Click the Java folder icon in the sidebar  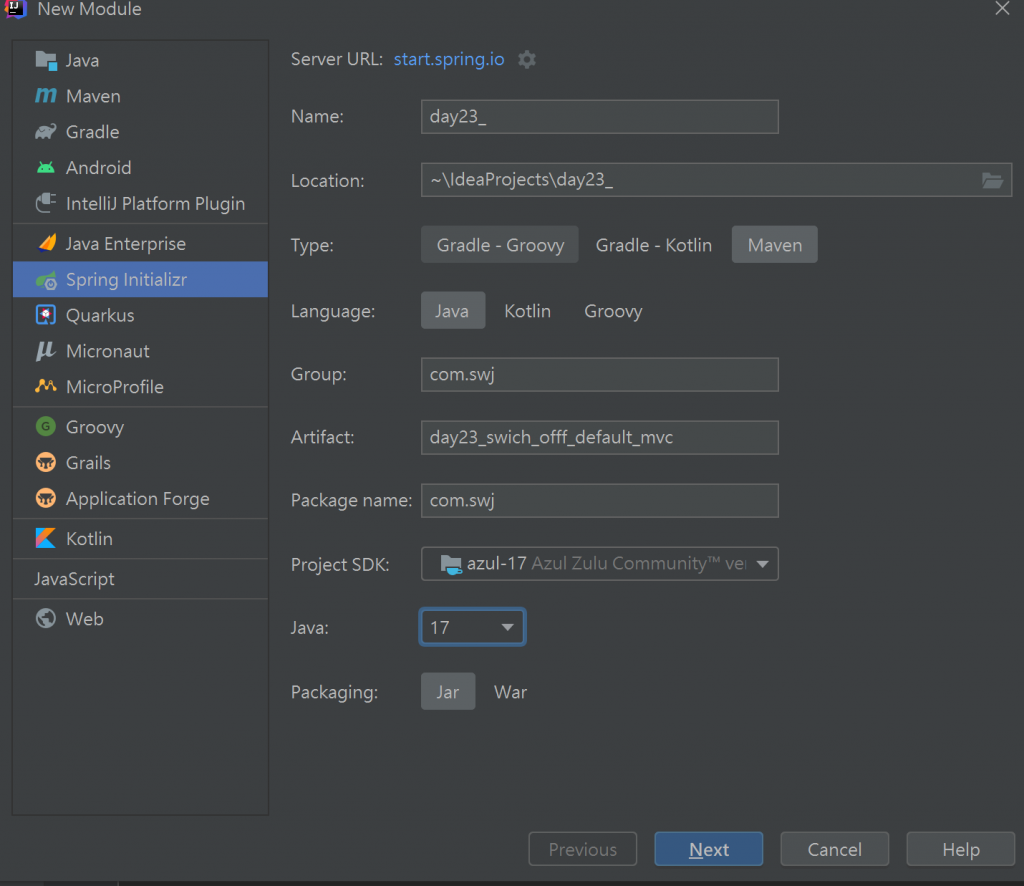46,60
